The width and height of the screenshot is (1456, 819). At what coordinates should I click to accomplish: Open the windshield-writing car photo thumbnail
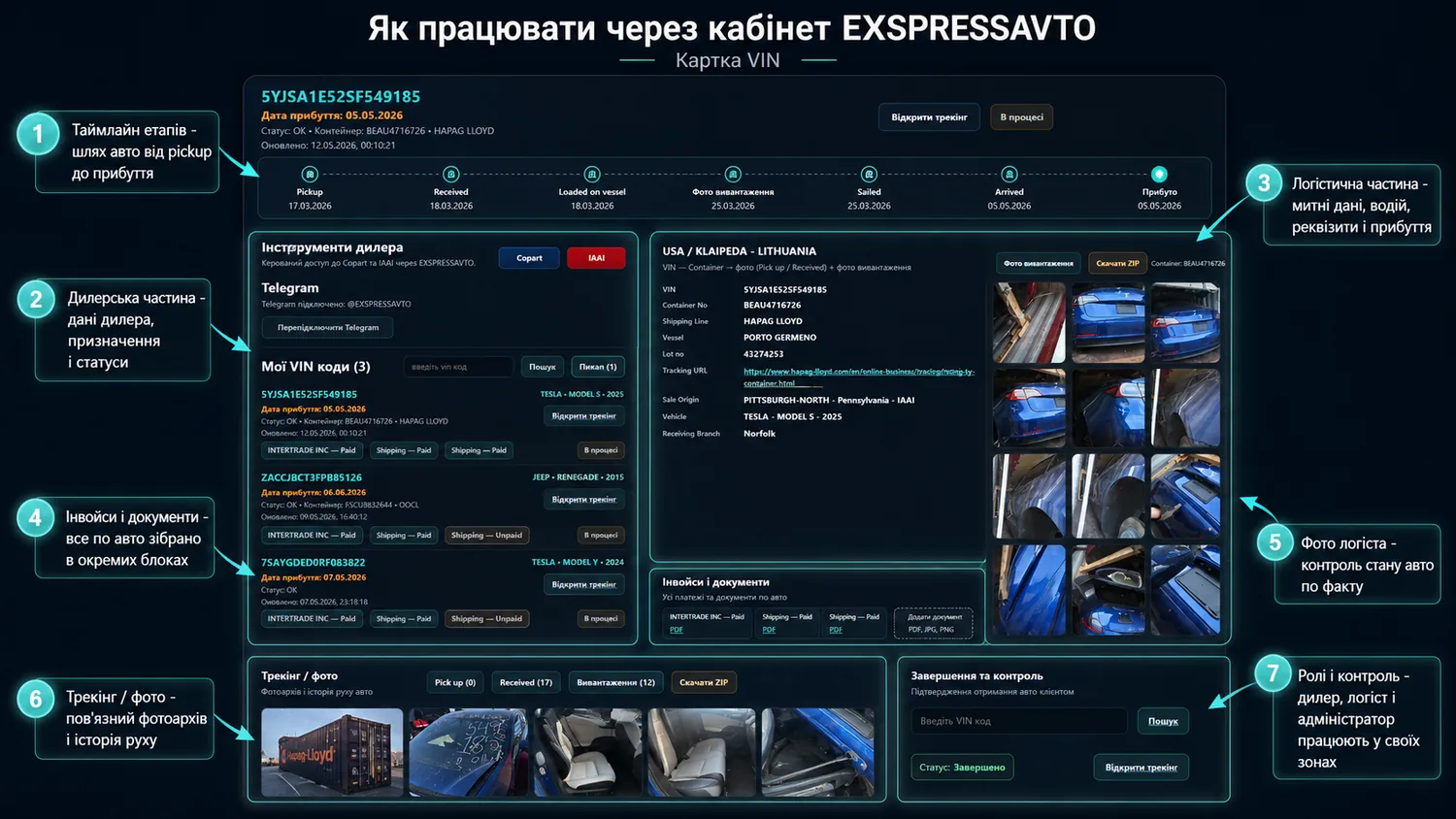[468, 753]
